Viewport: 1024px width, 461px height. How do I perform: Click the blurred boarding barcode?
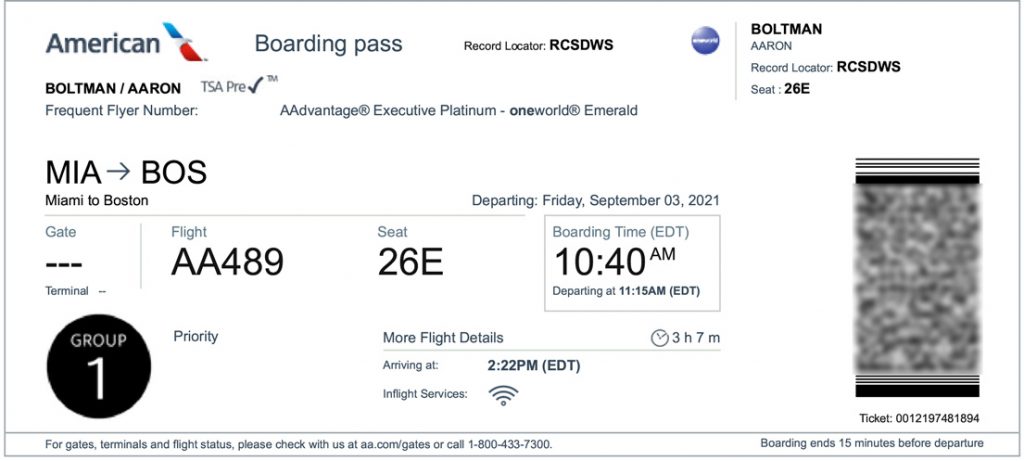pyautogui.click(x=918, y=277)
